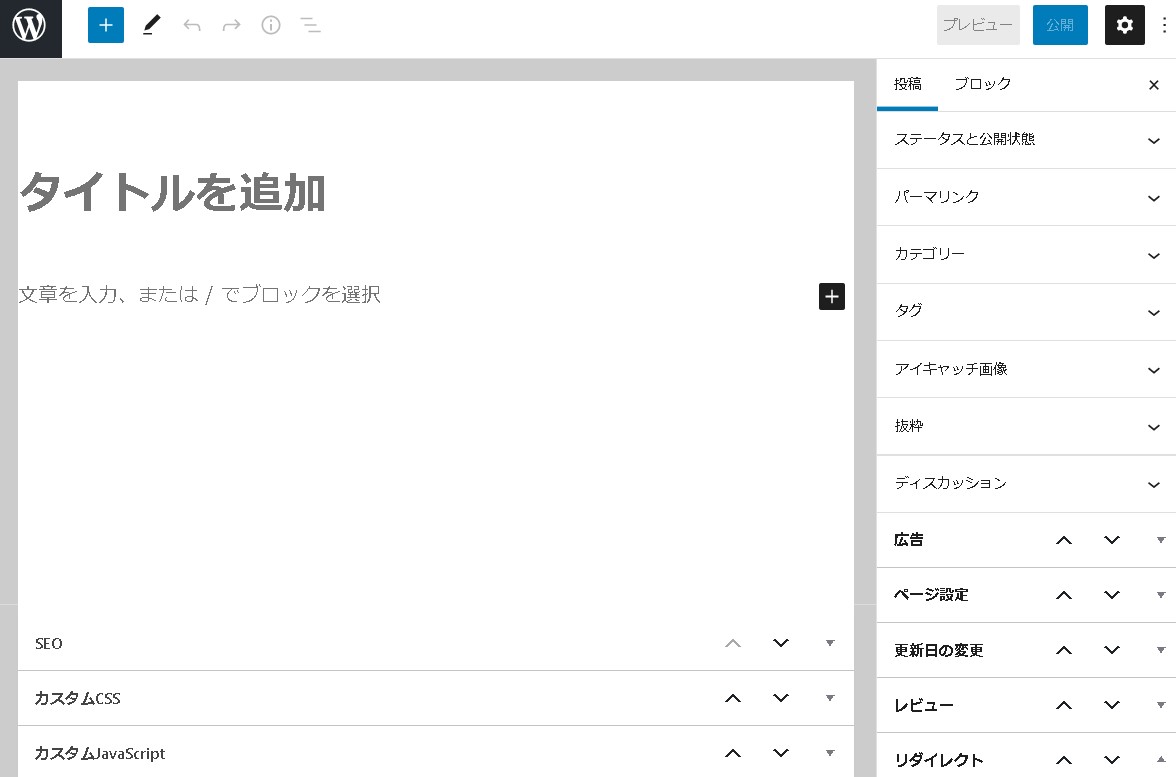Expand the アイキャッチ画像 section
This screenshot has width=1176, height=777.
click(1026, 369)
